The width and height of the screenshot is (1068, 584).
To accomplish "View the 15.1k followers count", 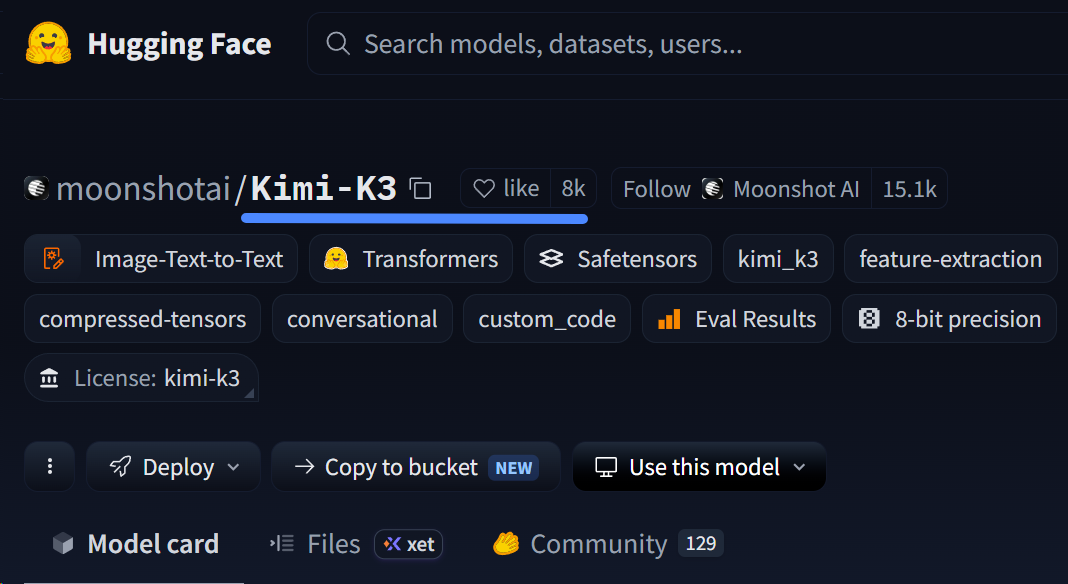I will pyautogui.click(x=909, y=189).
